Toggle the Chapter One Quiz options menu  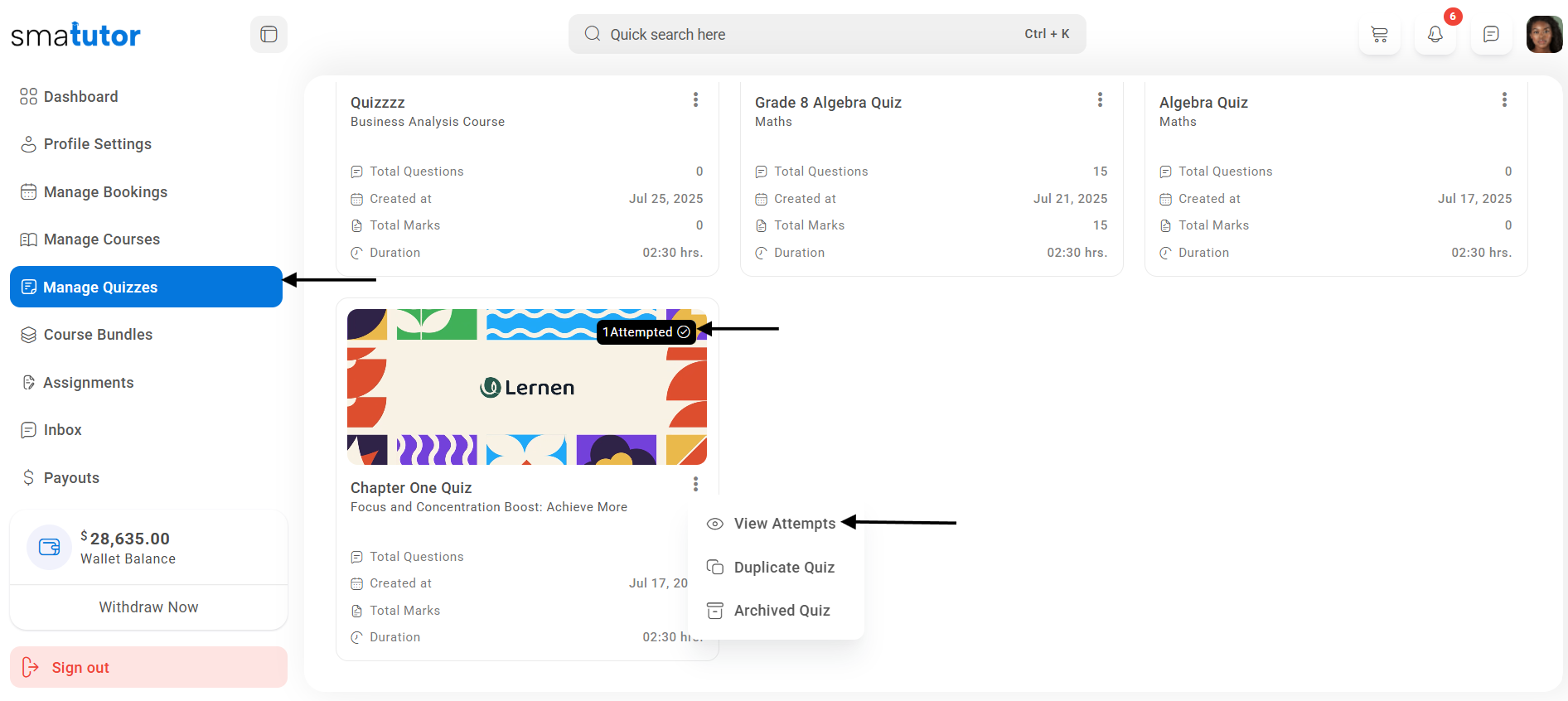(x=695, y=484)
